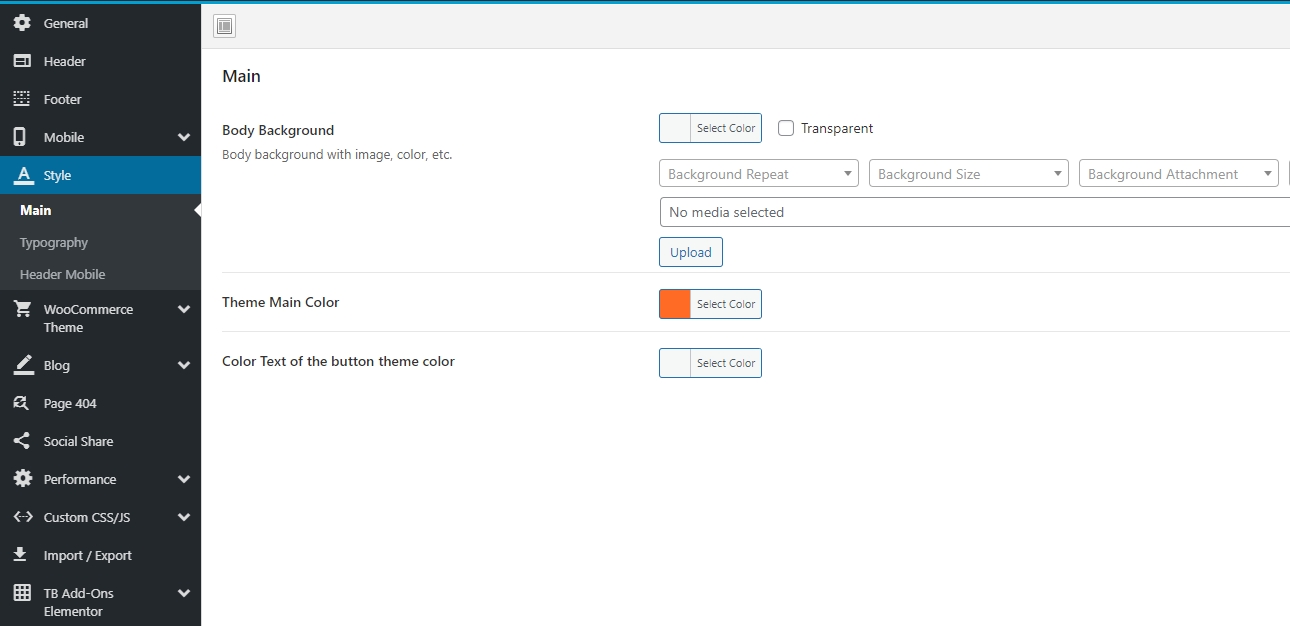
Task: Expand the Mobile menu chevron
Action: click(184, 137)
